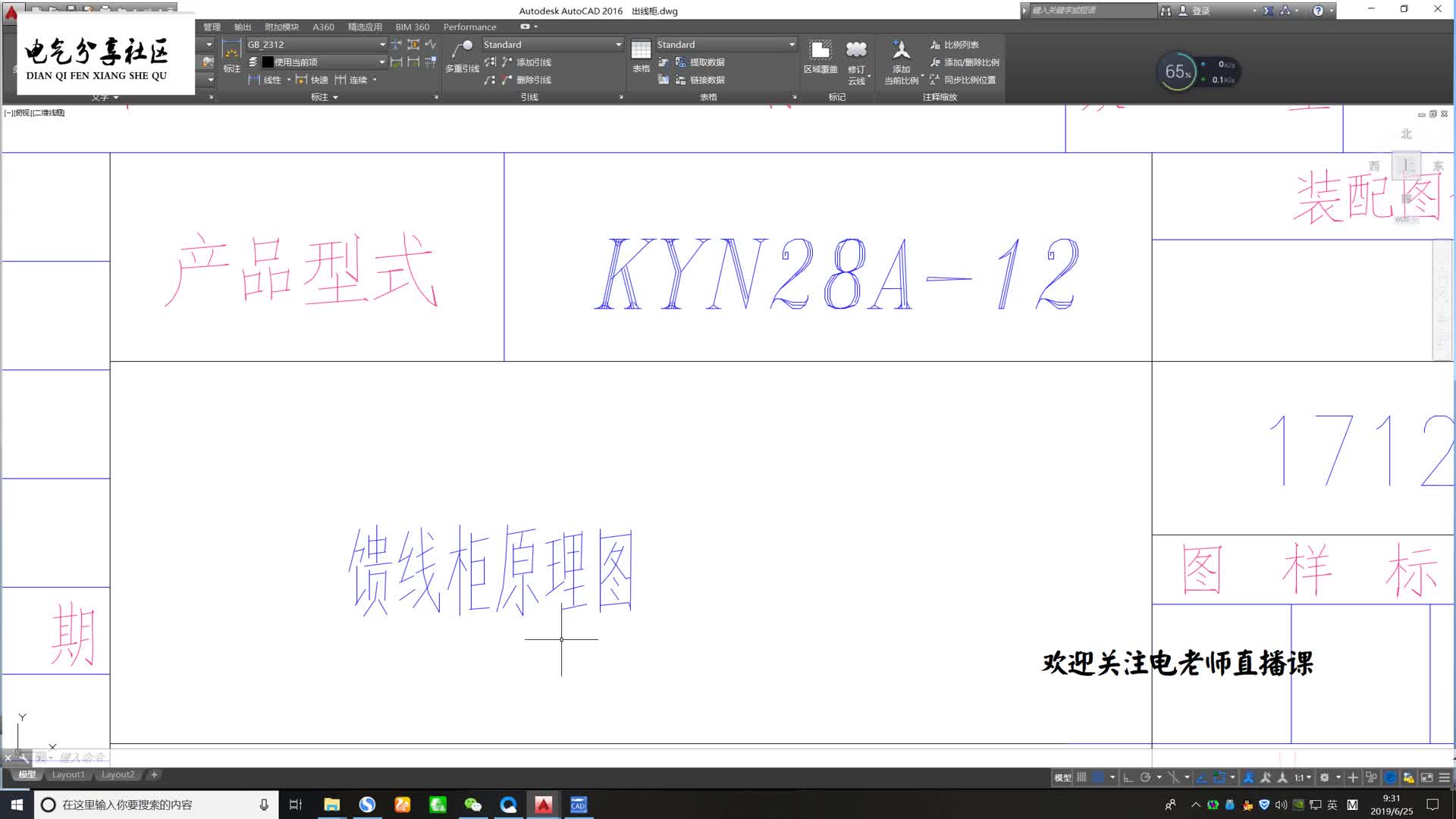Click 链接数据 data link tool

700,80
